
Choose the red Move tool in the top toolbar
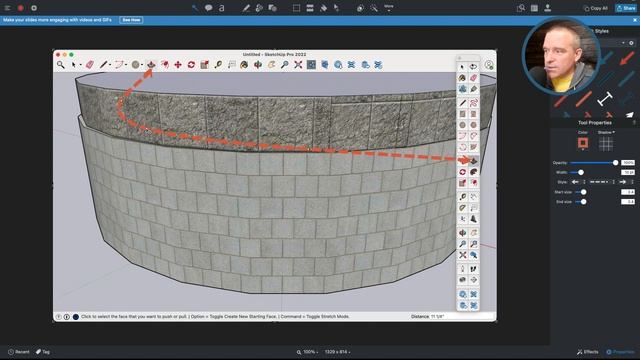pos(178,64)
